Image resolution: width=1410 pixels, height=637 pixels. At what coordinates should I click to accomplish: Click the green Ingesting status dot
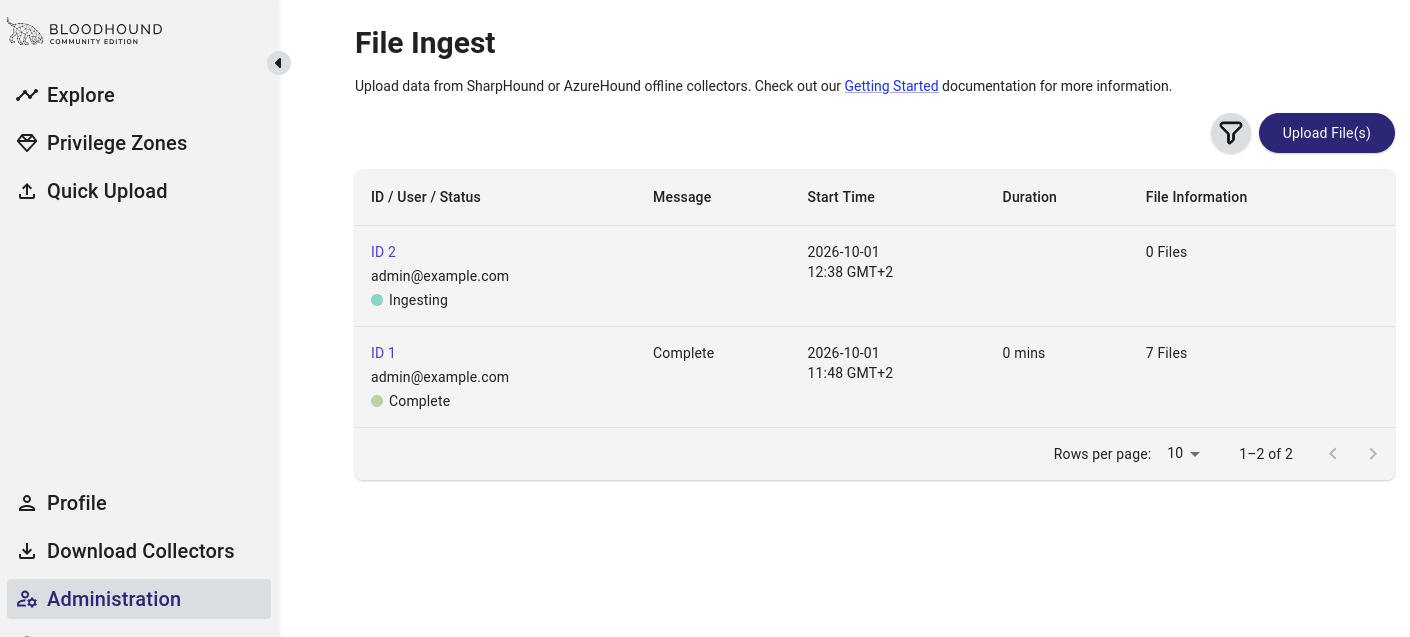[x=377, y=300]
